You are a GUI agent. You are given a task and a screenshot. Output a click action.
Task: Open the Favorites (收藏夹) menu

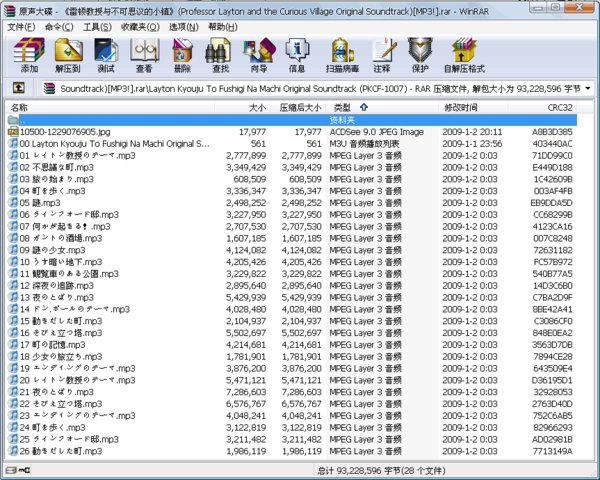tap(140, 27)
